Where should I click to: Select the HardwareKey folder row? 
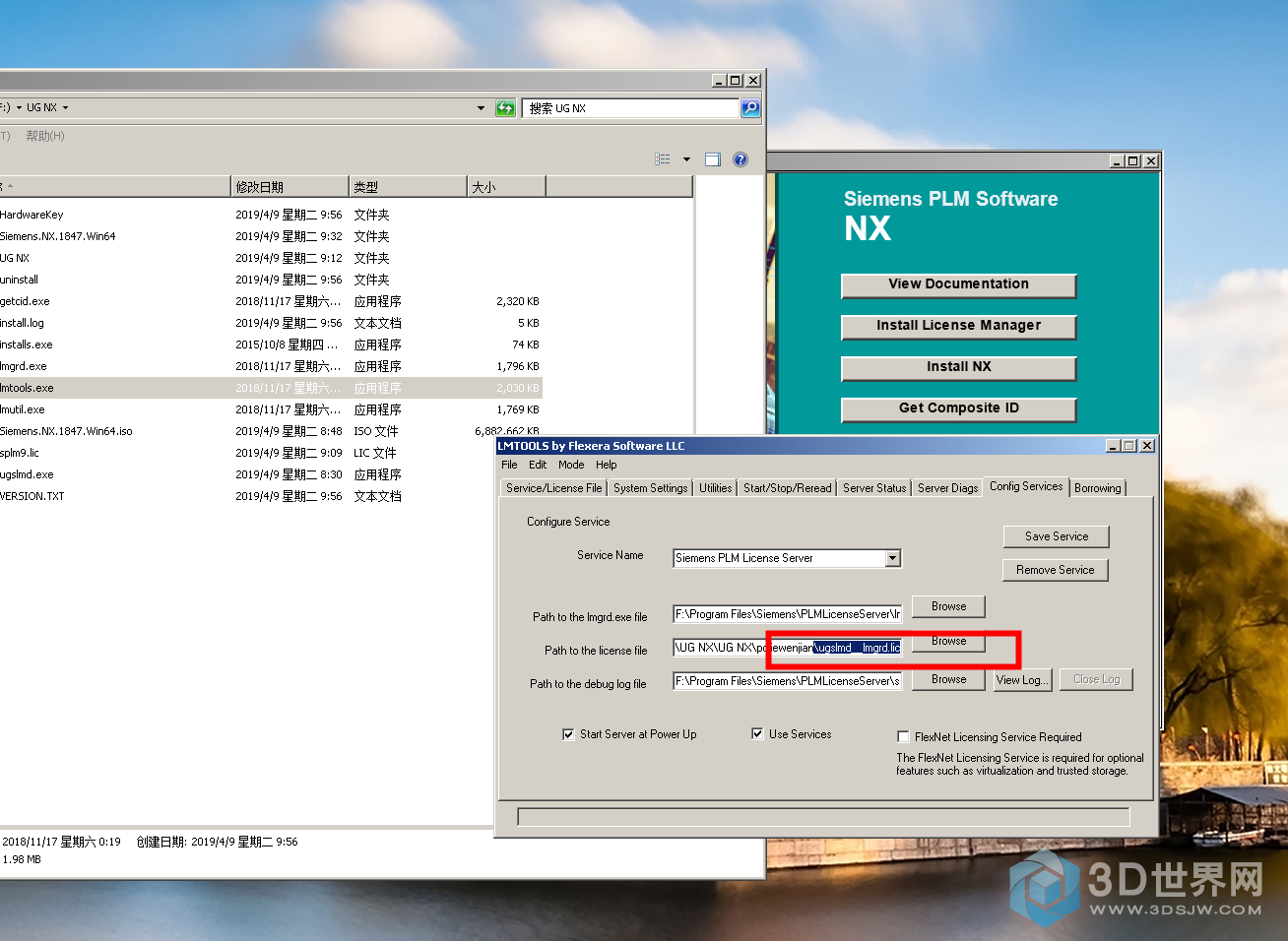pyautogui.click(x=271, y=215)
